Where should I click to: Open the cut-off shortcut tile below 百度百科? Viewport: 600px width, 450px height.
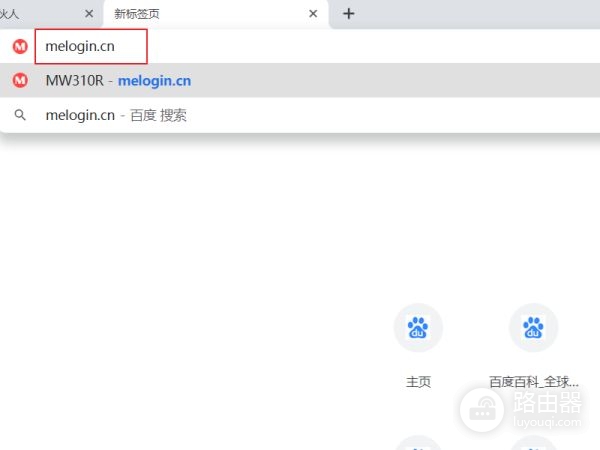[x=533, y=443]
